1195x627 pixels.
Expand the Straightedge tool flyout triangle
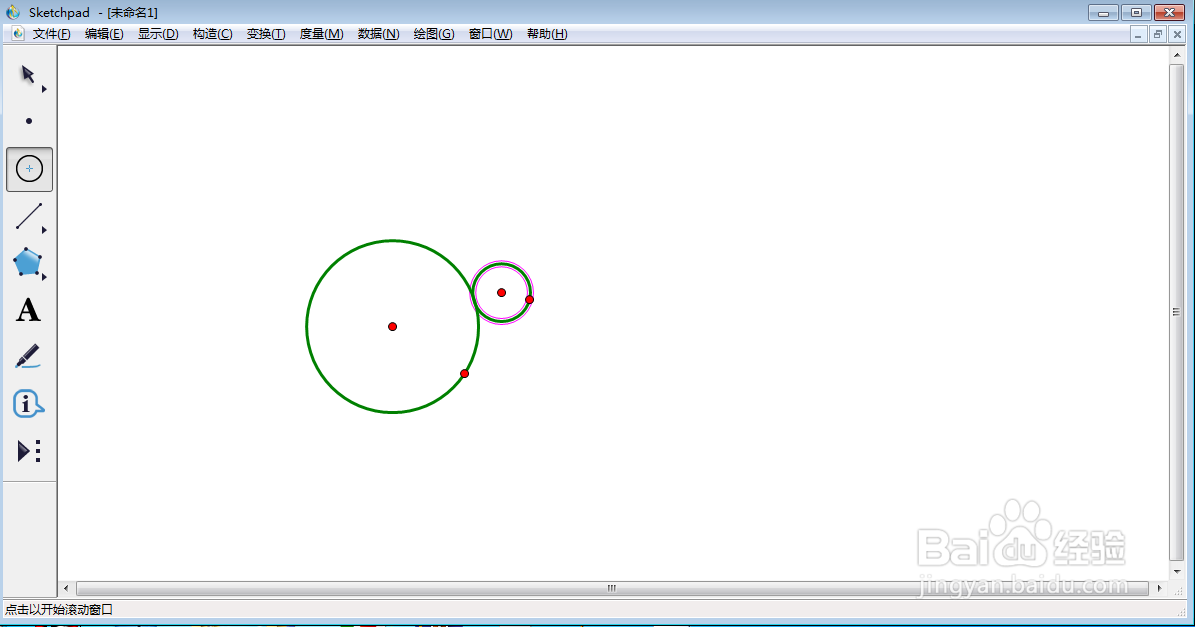click(44, 230)
